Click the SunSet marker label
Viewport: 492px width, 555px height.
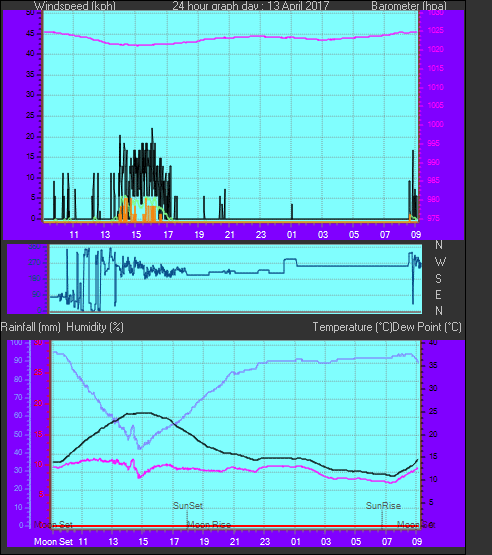tap(188, 506)
